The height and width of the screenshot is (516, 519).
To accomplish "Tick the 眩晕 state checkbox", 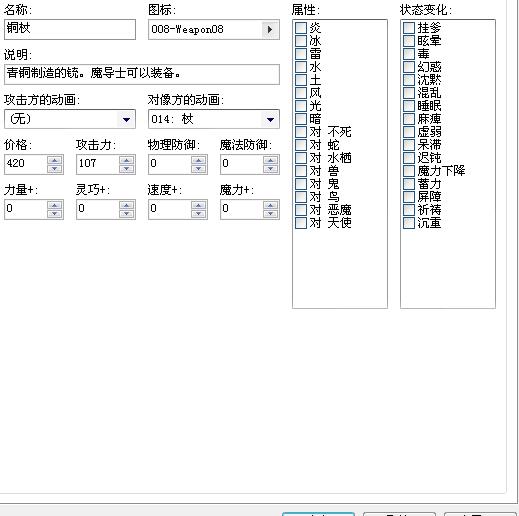I will tap(409, 41).
